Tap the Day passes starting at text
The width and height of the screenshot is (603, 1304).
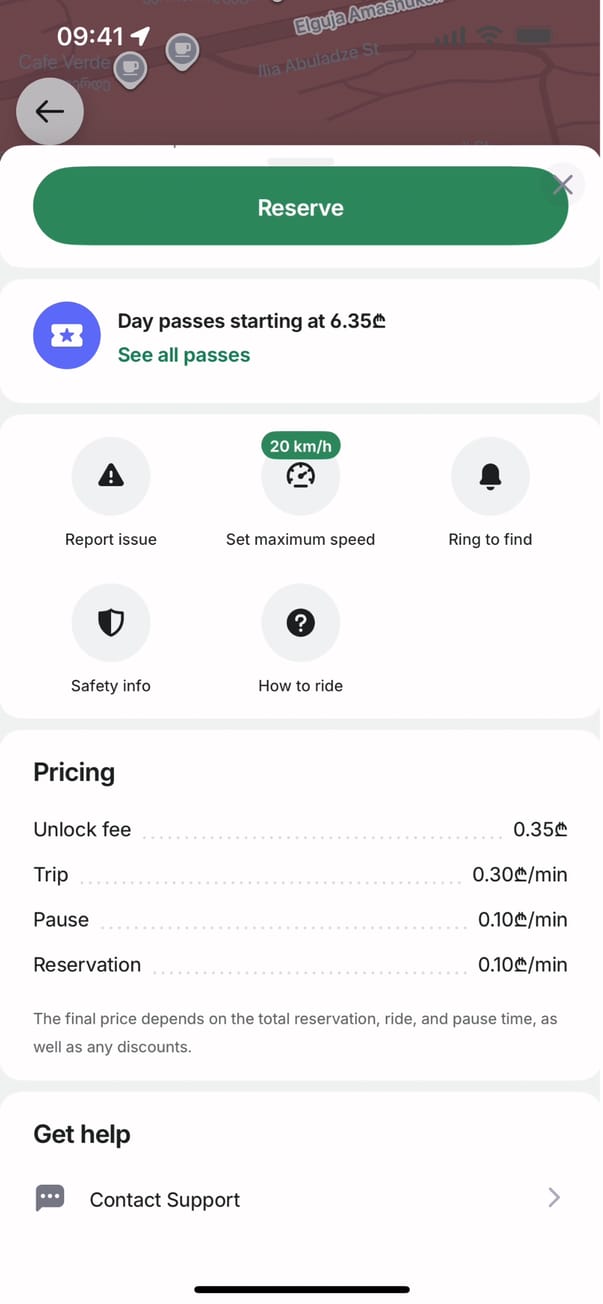click(252, 321)
